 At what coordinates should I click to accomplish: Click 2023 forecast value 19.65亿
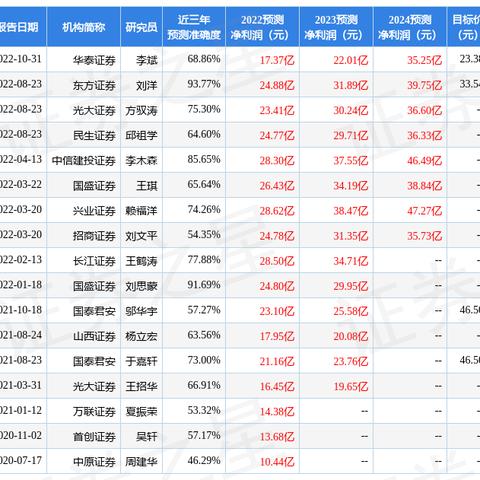tap(351, 386)
